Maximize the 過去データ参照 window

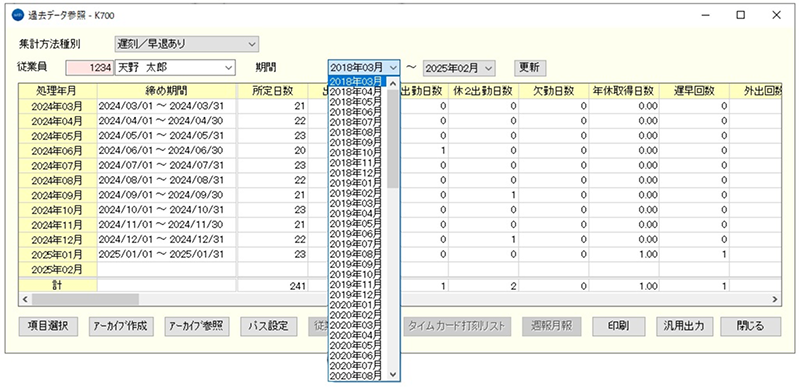(740, 15)
